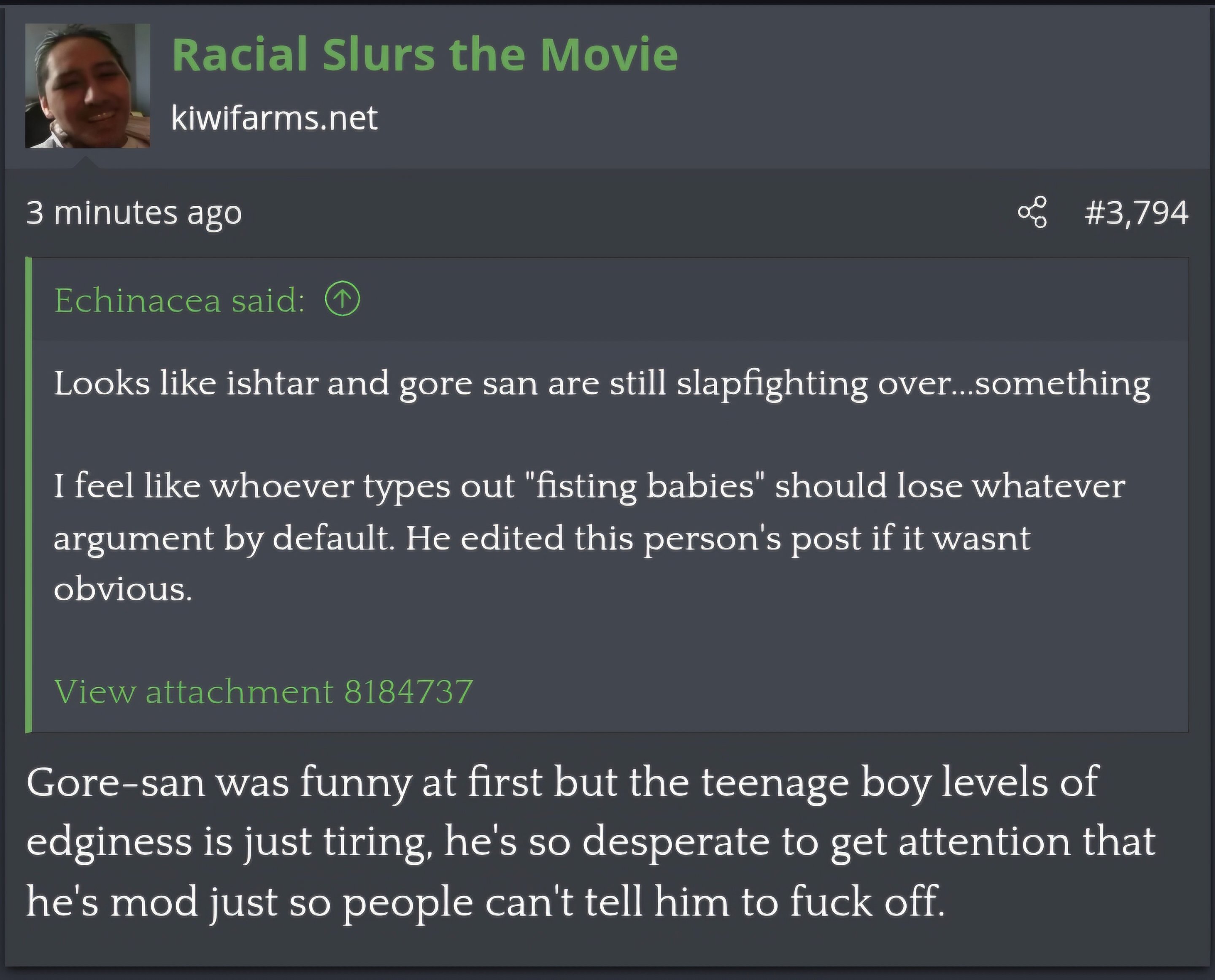Click the reply line starting "Gore-san was funny"
The height and width of the screenshot is (980, 1215).
coord(562,782)
